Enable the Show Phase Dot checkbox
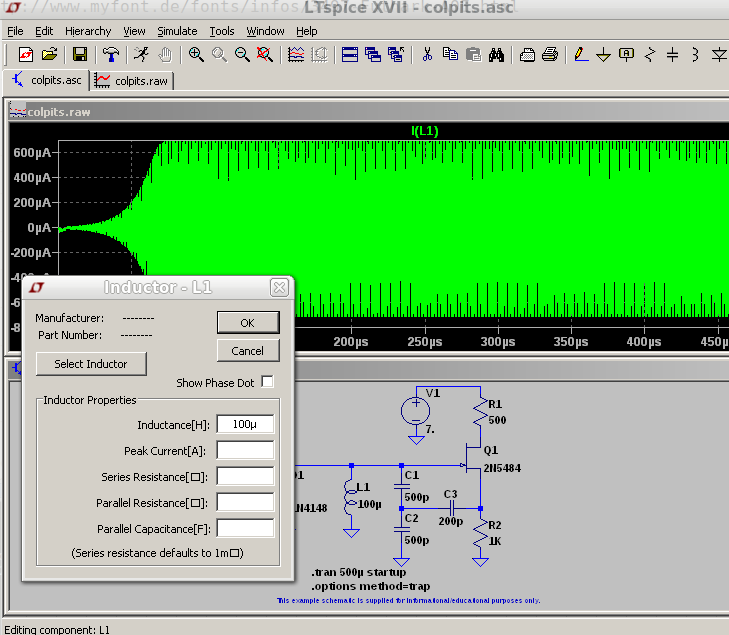This screenshot has width=729, height=635. tap(267, 382)
